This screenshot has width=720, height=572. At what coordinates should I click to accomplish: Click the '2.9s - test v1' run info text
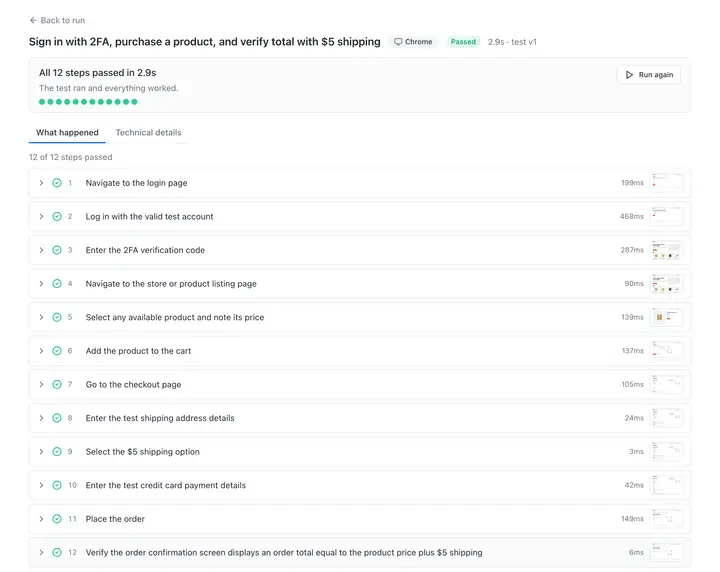512,42
